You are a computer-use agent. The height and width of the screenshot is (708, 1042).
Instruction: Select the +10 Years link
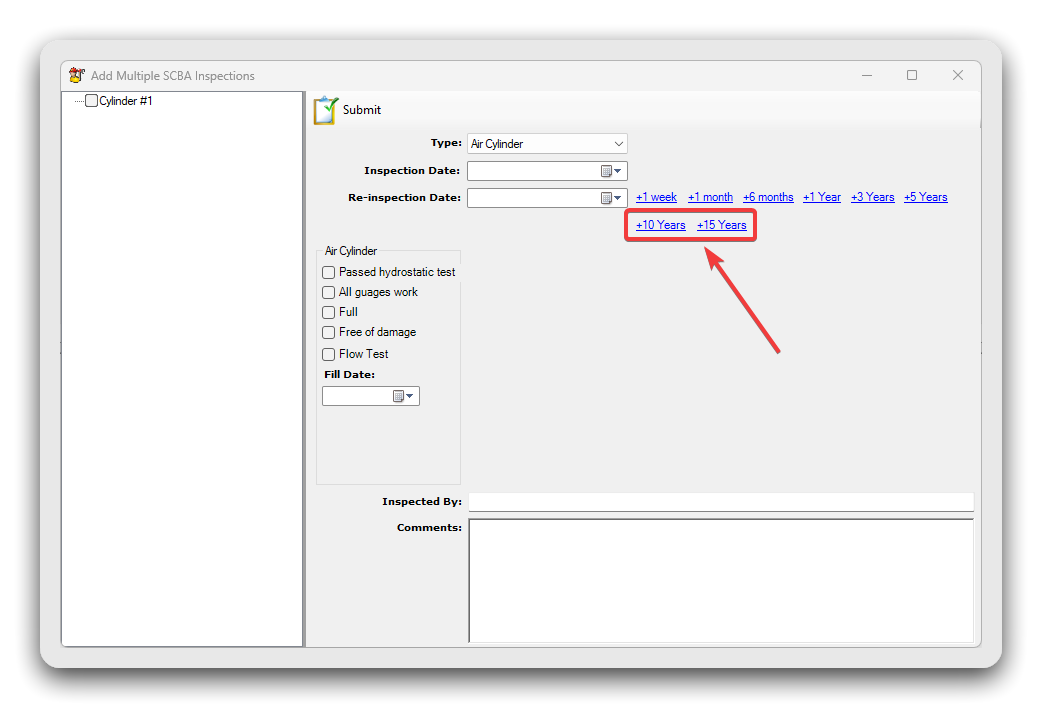660,225
